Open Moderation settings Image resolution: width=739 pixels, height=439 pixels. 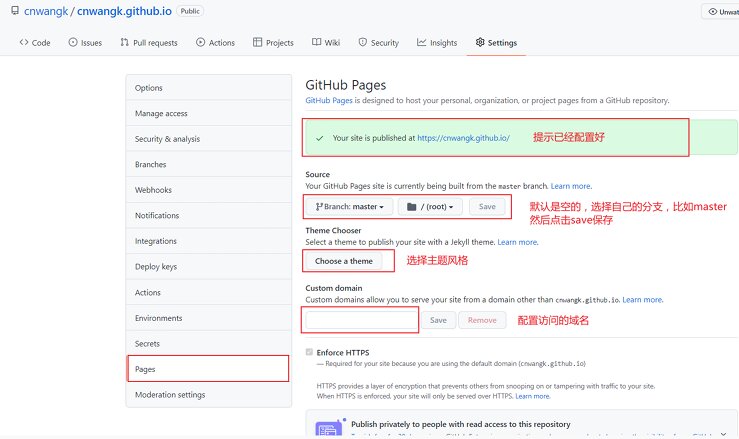point(209,394)
